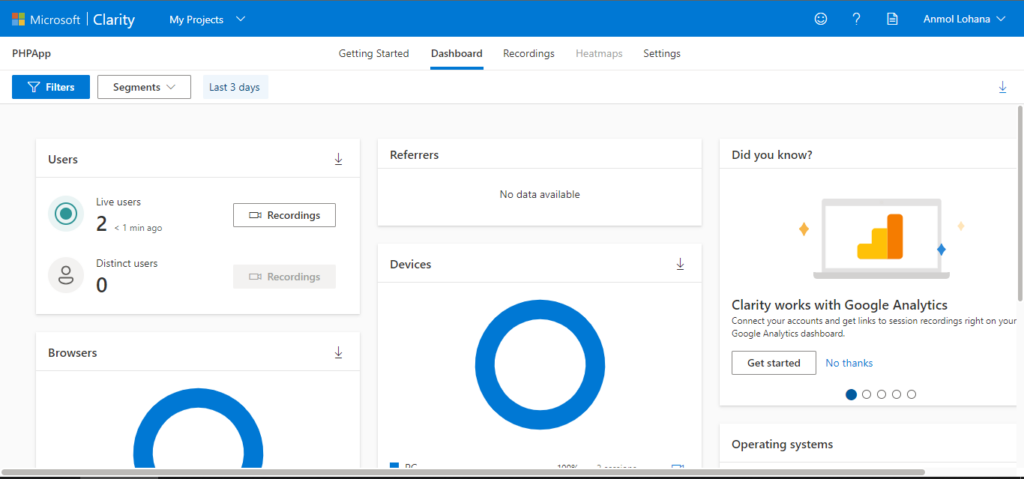Click the 'No data available' text

point(539,194)
